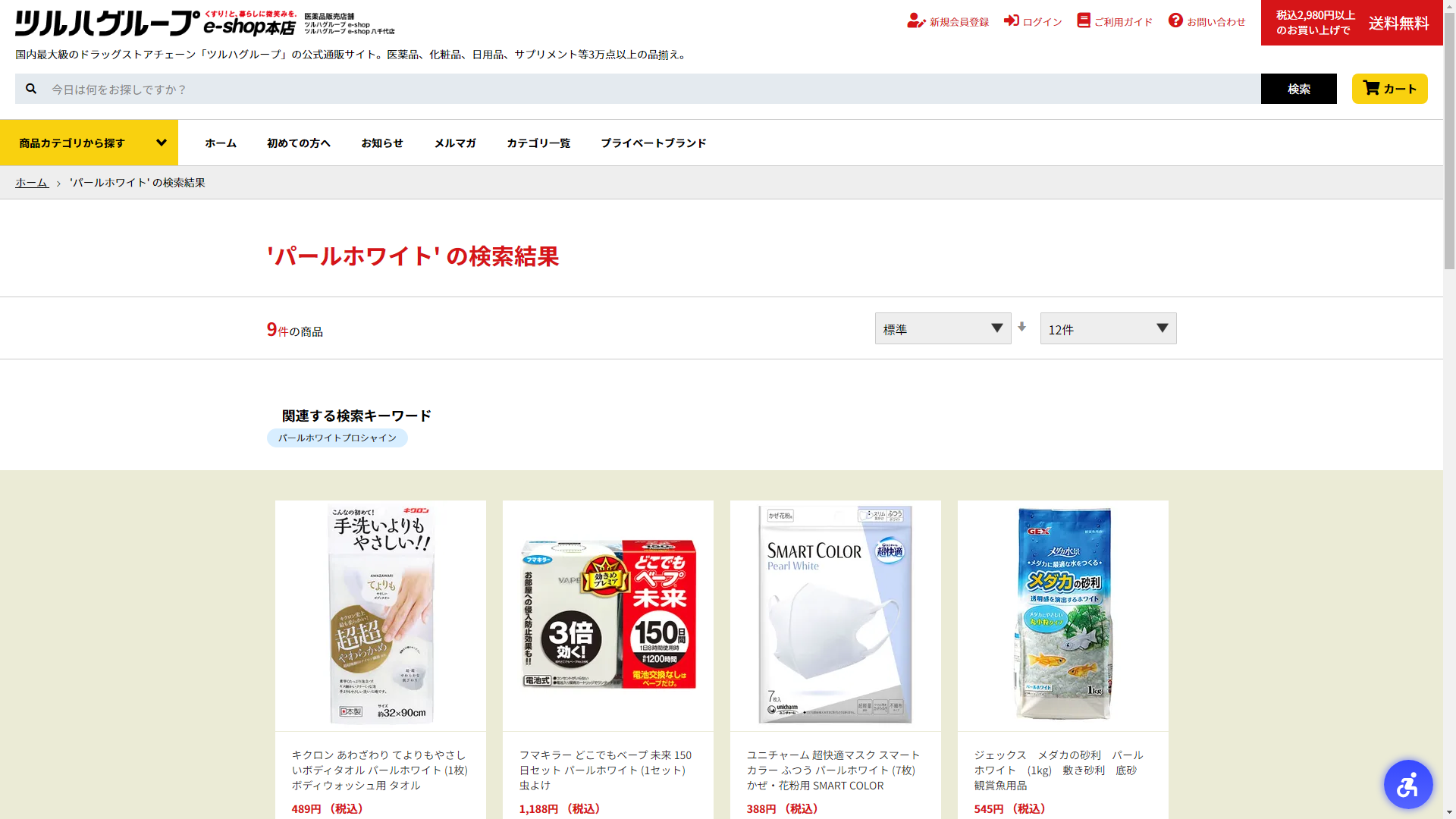
Task: Click the inquiry question mark icon
Action: (1175, 20)
